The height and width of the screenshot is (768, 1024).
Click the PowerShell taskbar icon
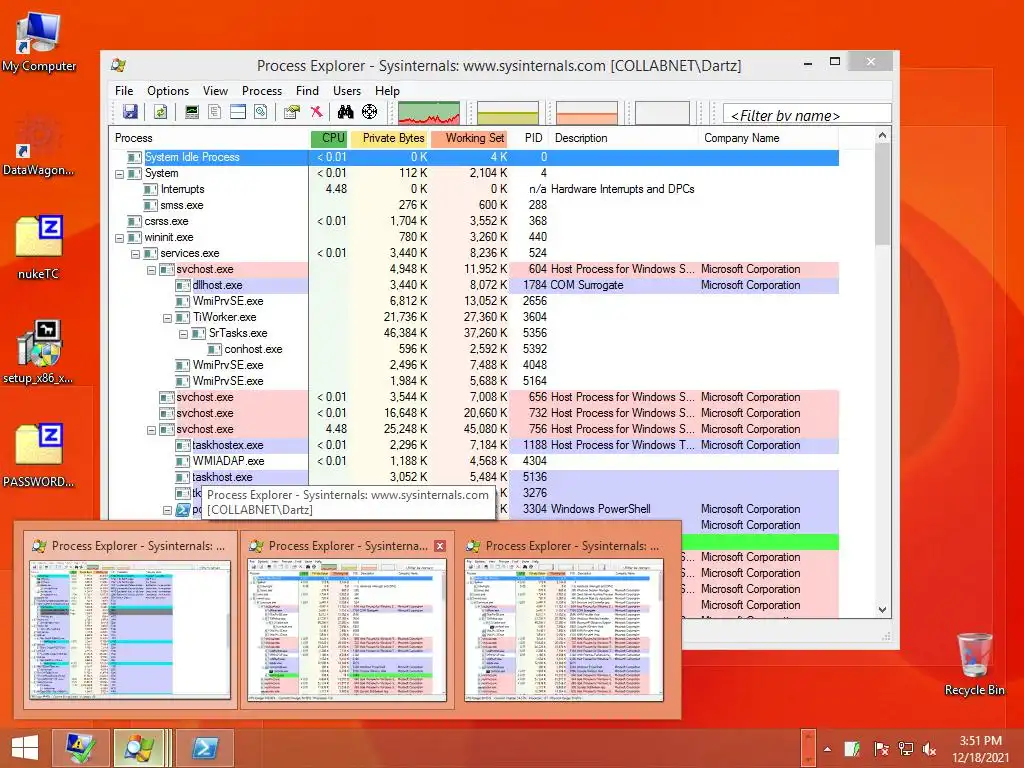204,748
